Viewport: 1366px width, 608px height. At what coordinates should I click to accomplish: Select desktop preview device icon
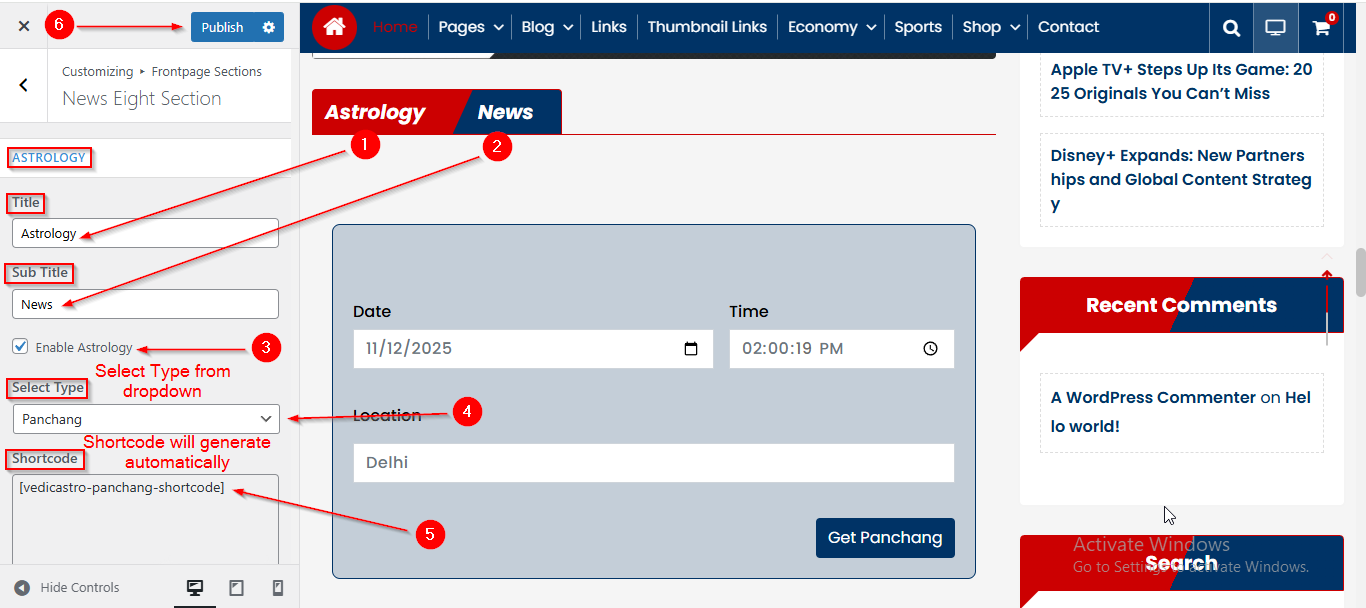coord(195,588)
